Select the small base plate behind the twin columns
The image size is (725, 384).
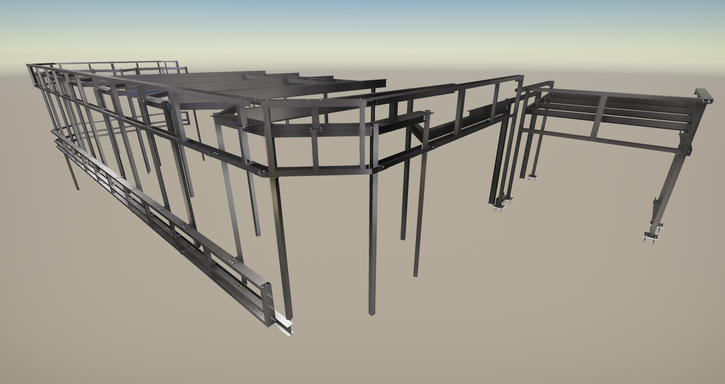point(532,177)
